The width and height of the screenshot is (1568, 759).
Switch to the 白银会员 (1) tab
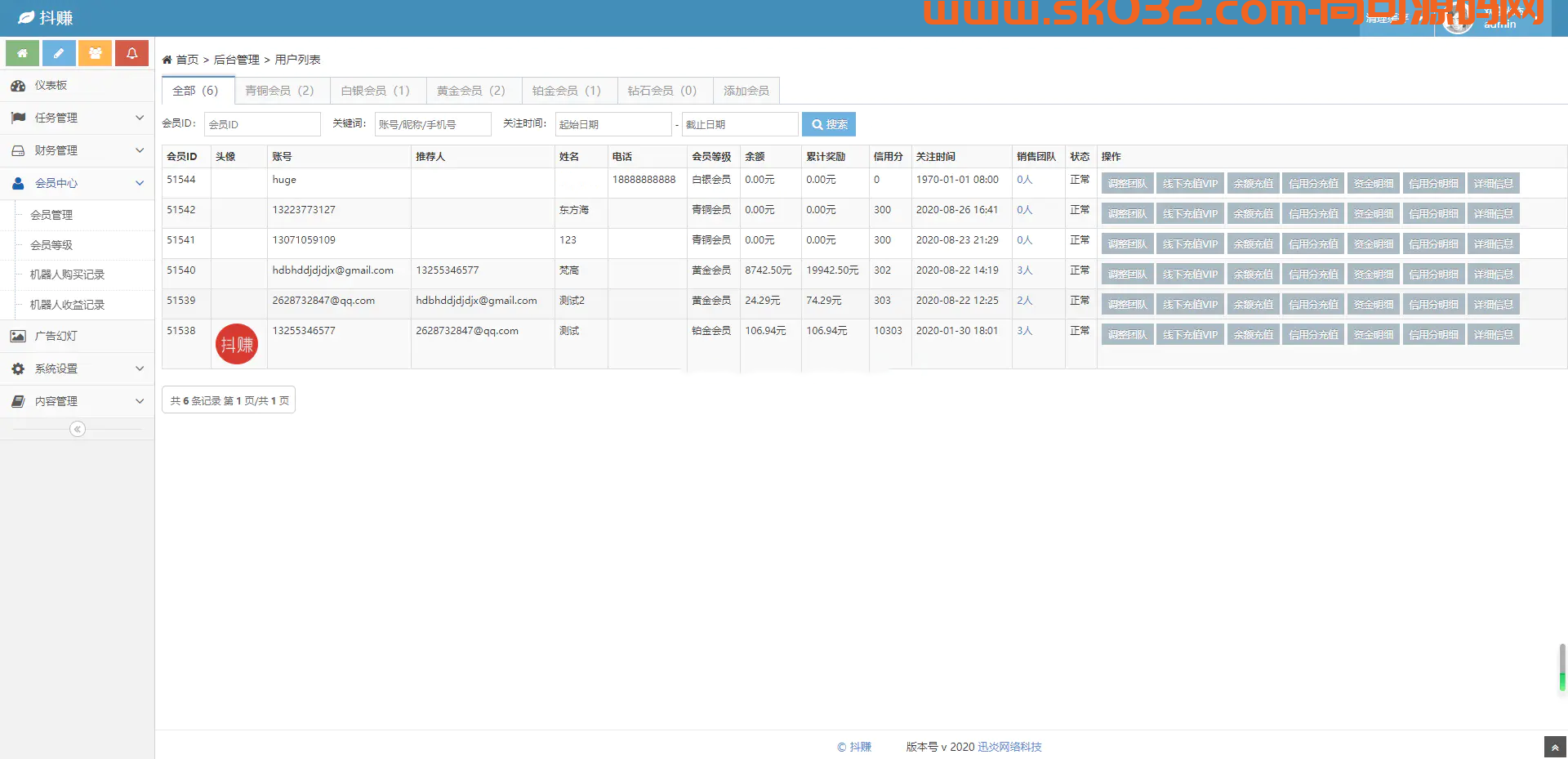tap(378, 91)
